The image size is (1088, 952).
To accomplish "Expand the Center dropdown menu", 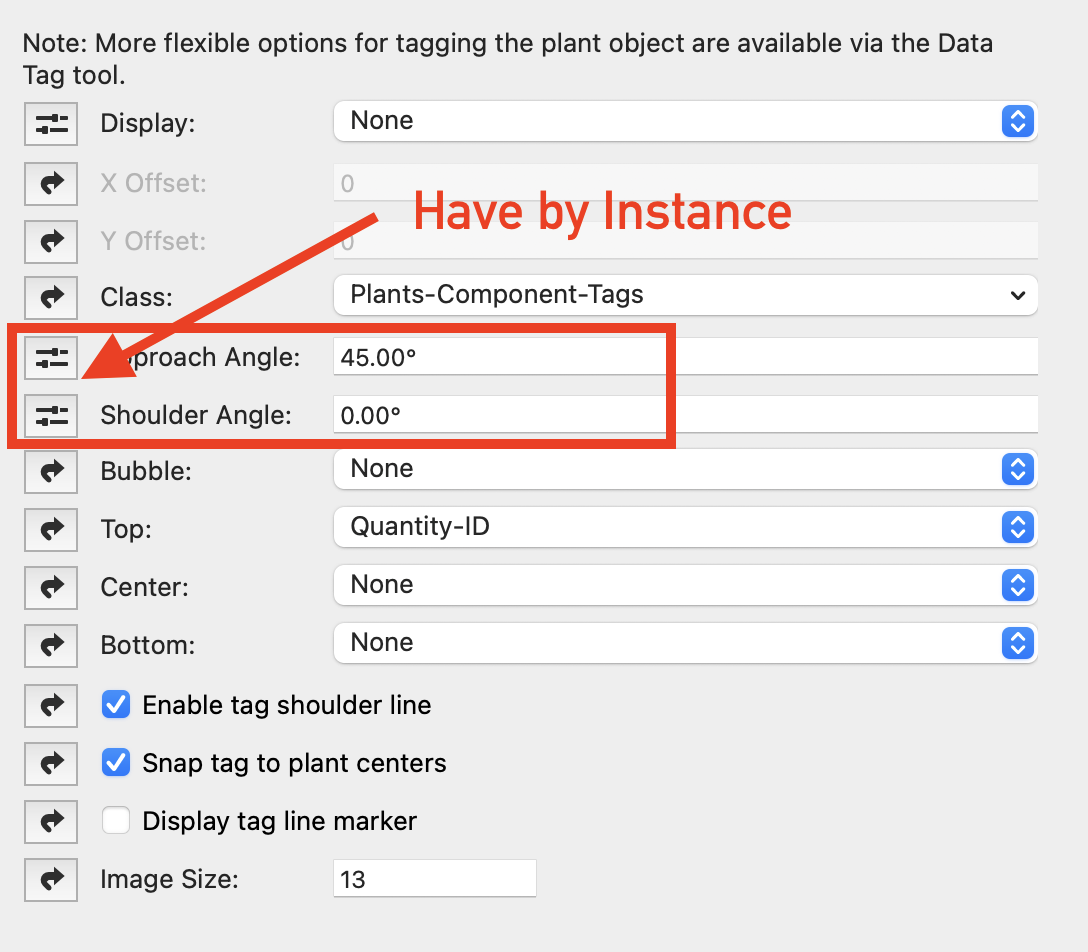I will click(685, 584).
